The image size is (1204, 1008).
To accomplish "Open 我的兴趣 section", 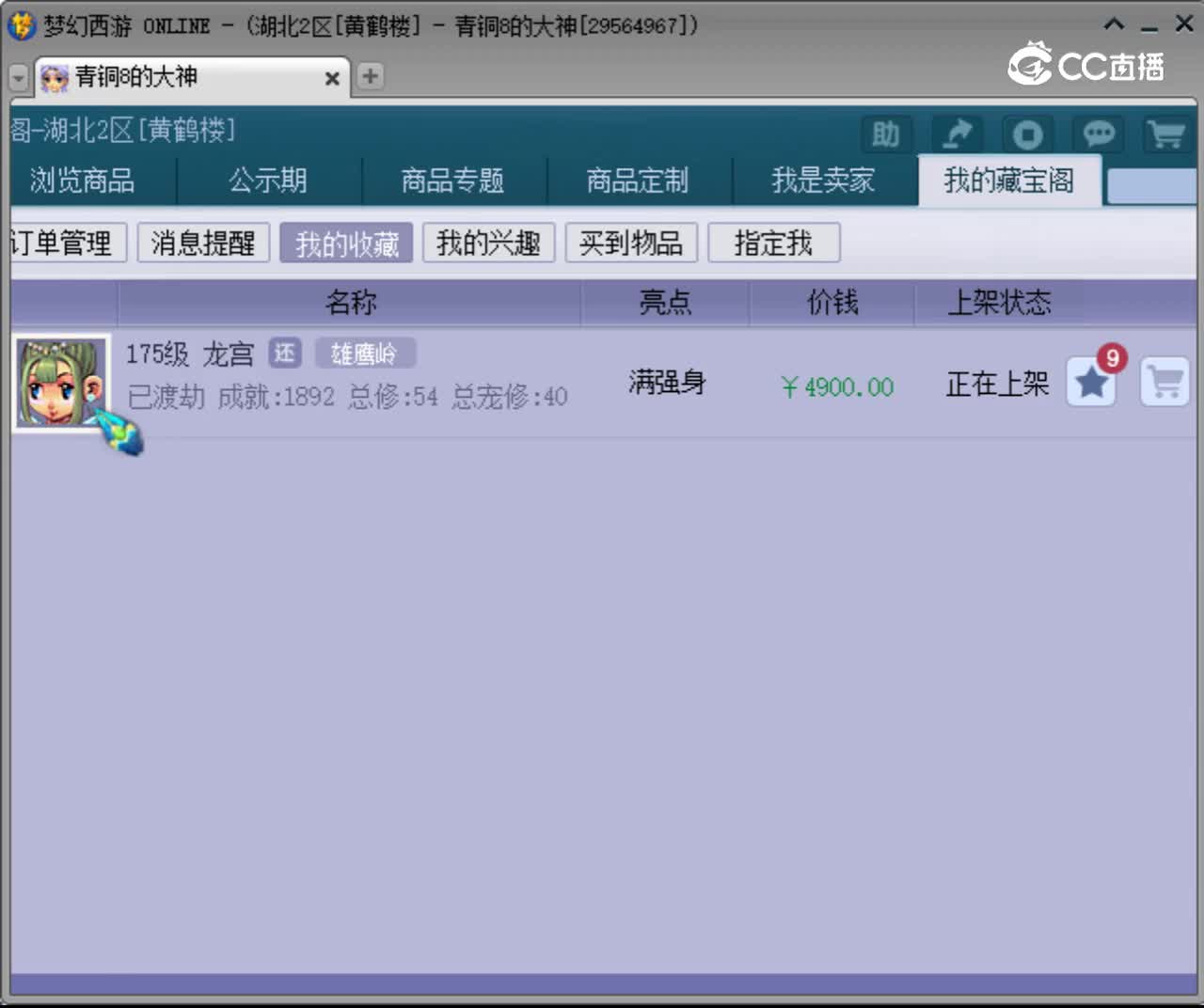I will (488, 244).
